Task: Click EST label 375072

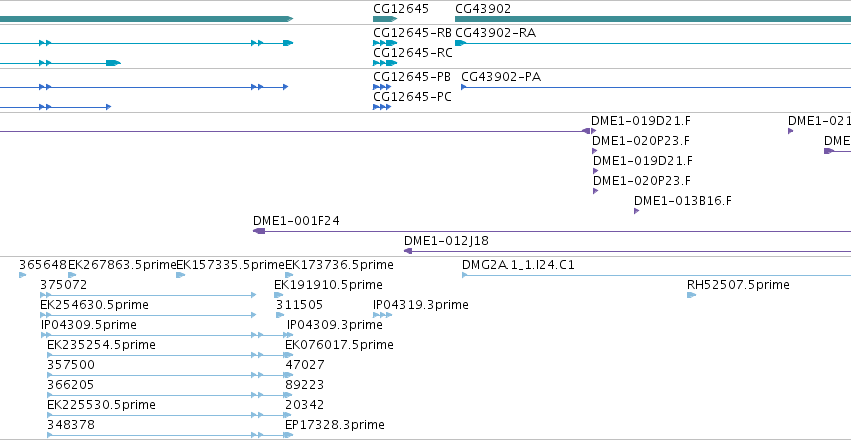Action: 63,285
